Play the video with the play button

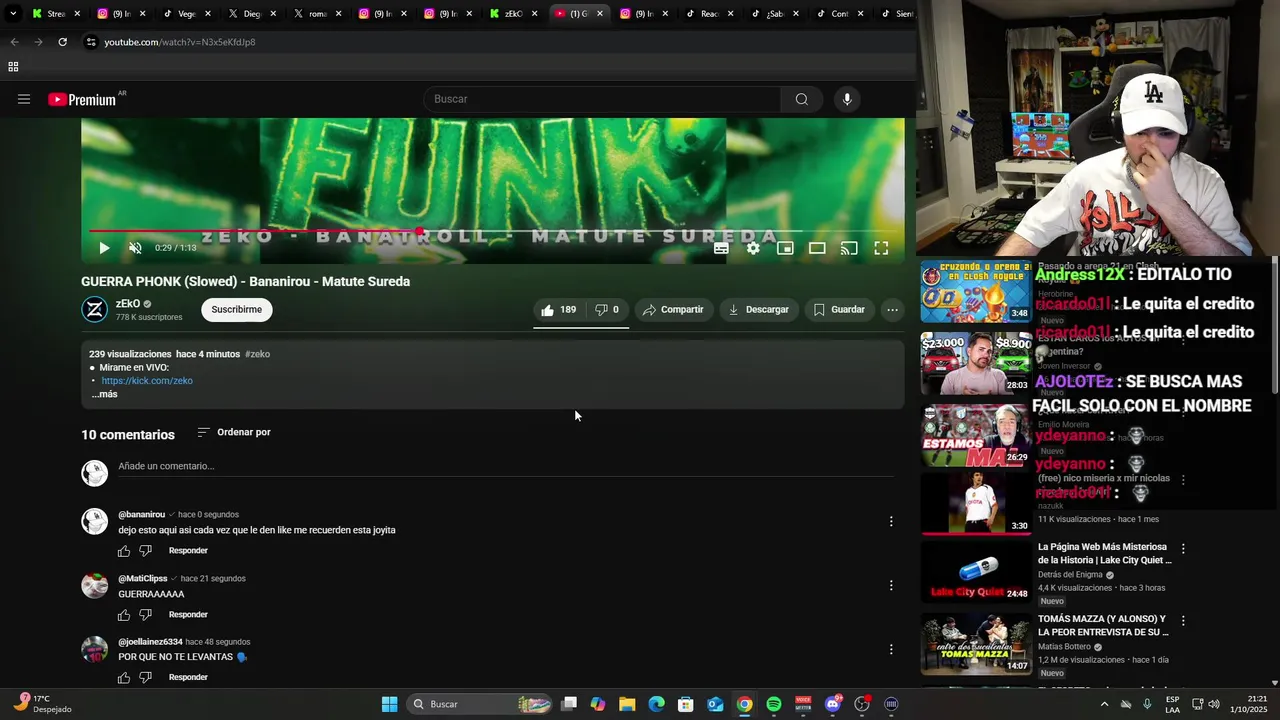104,248
